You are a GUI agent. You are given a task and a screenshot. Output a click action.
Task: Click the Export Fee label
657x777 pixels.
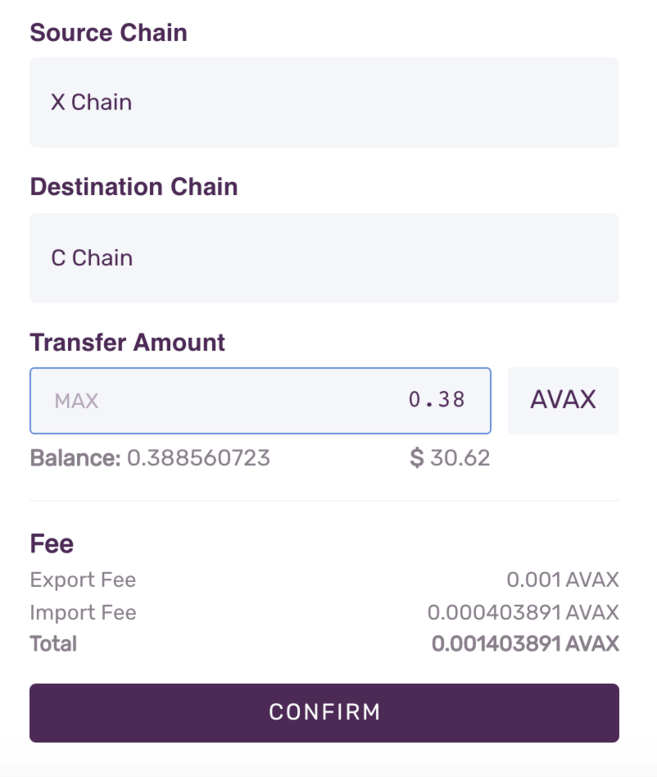(x=83, y=580)
